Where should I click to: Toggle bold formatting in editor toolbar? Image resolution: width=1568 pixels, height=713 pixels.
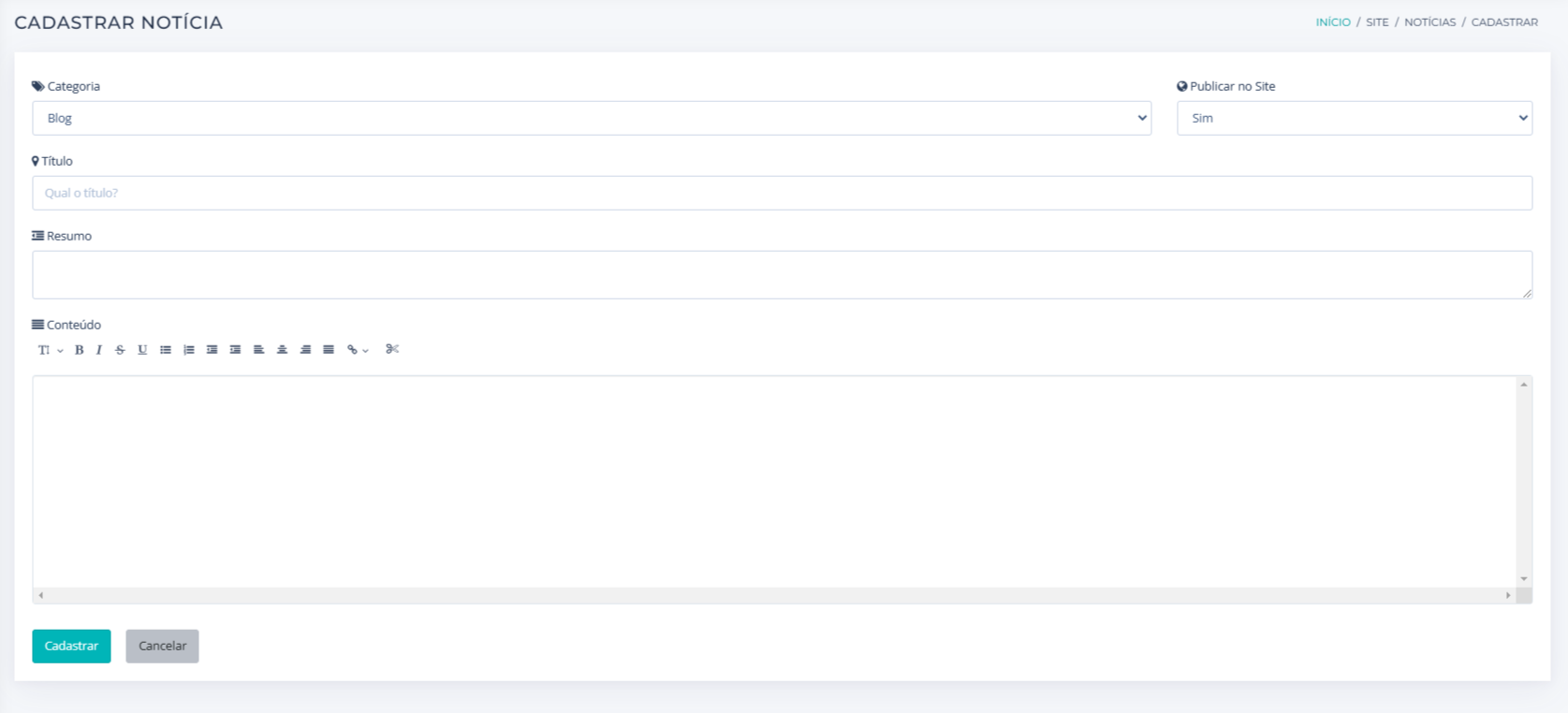tap(80, 350)
